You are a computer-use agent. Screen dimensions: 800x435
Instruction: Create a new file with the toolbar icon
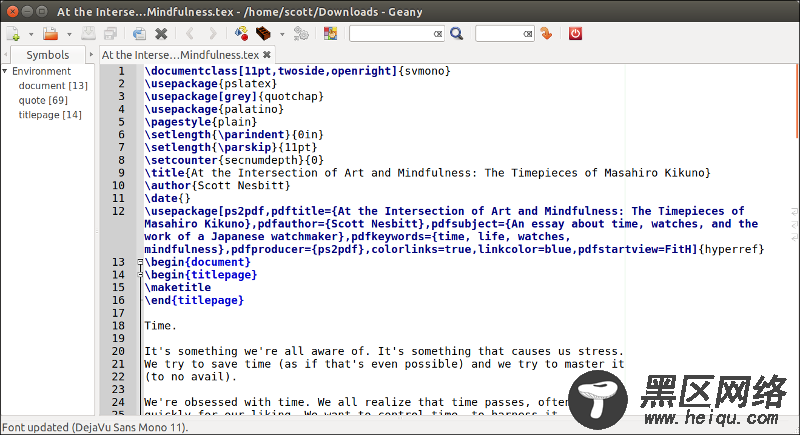[13, 34]
